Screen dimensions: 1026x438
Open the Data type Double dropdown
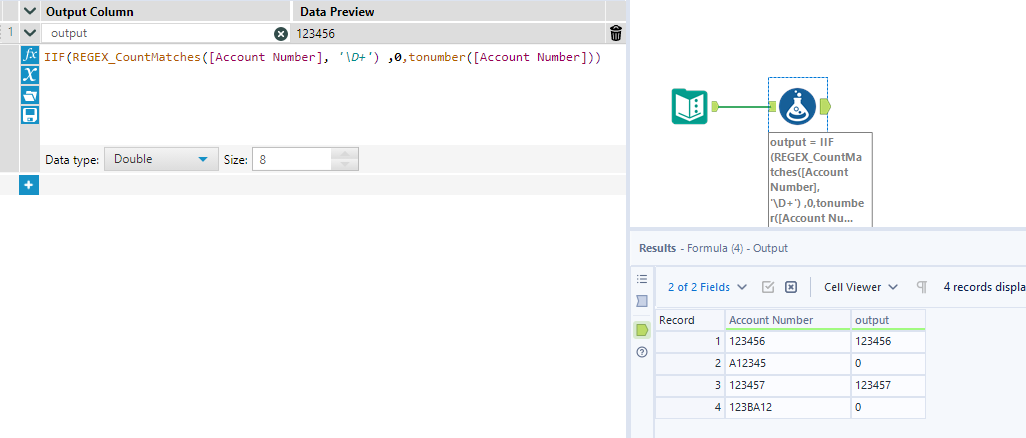pos(160,159)
